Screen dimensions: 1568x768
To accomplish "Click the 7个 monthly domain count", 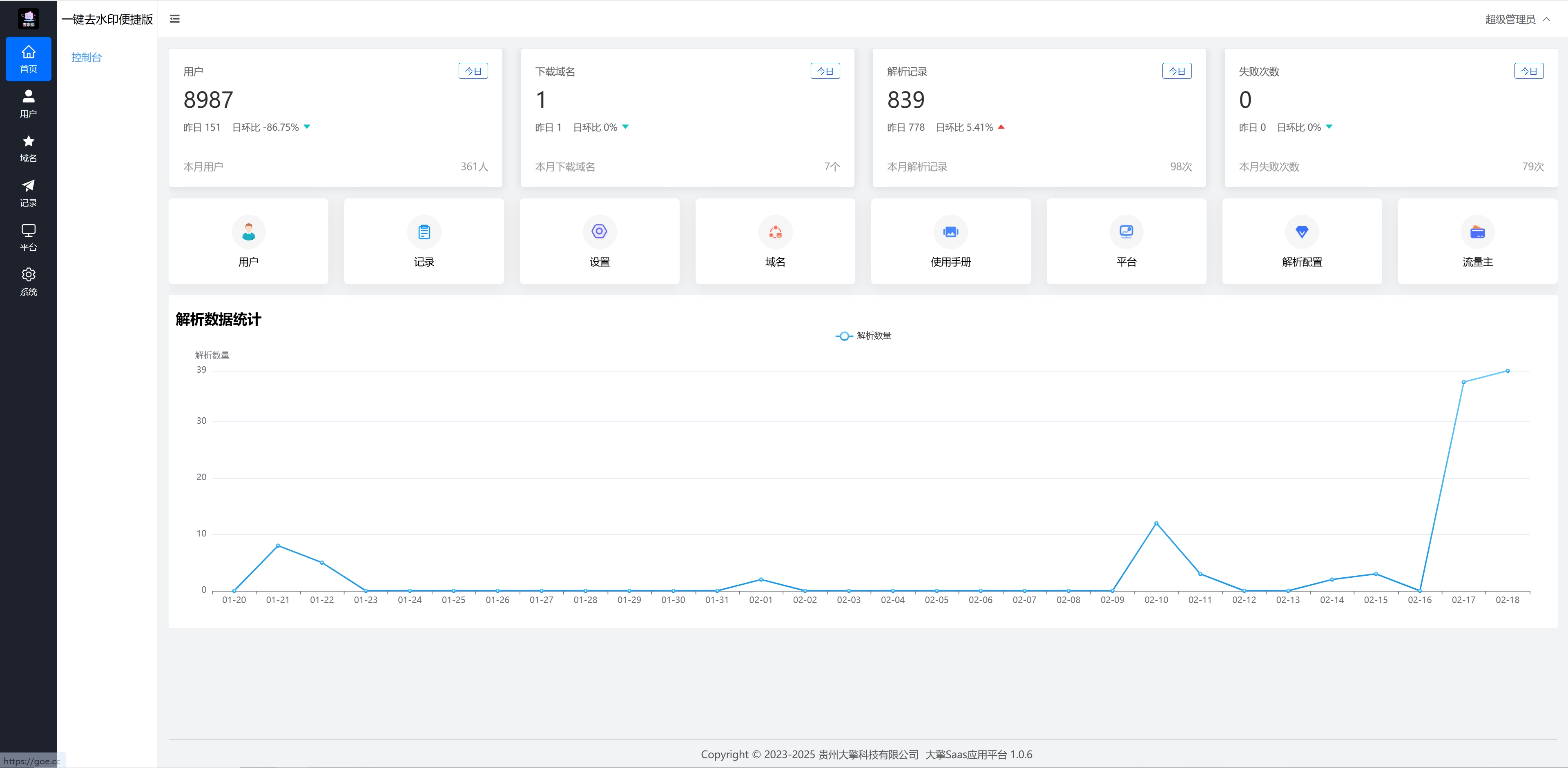I will click(x=832, y=167).
